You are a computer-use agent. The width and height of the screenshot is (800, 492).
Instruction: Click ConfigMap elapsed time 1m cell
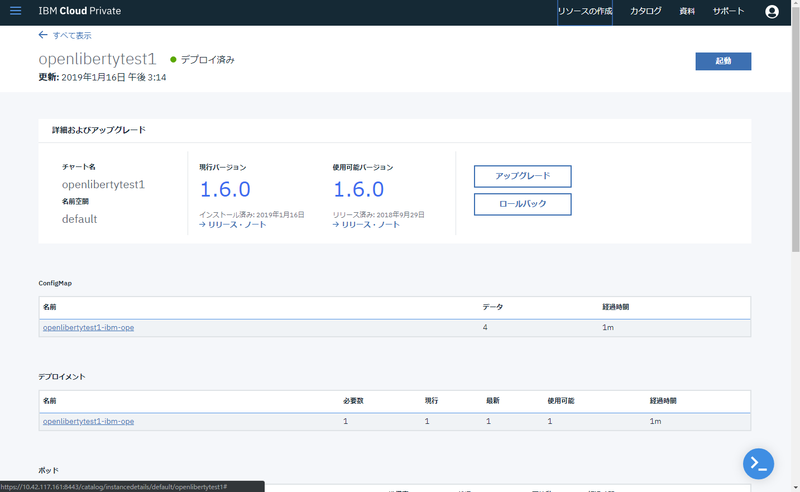point(608,328)
